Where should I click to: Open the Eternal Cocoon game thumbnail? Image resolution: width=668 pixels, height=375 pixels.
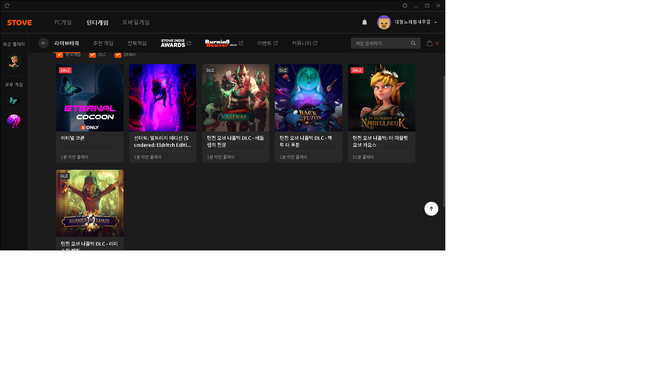coord(90,98)
